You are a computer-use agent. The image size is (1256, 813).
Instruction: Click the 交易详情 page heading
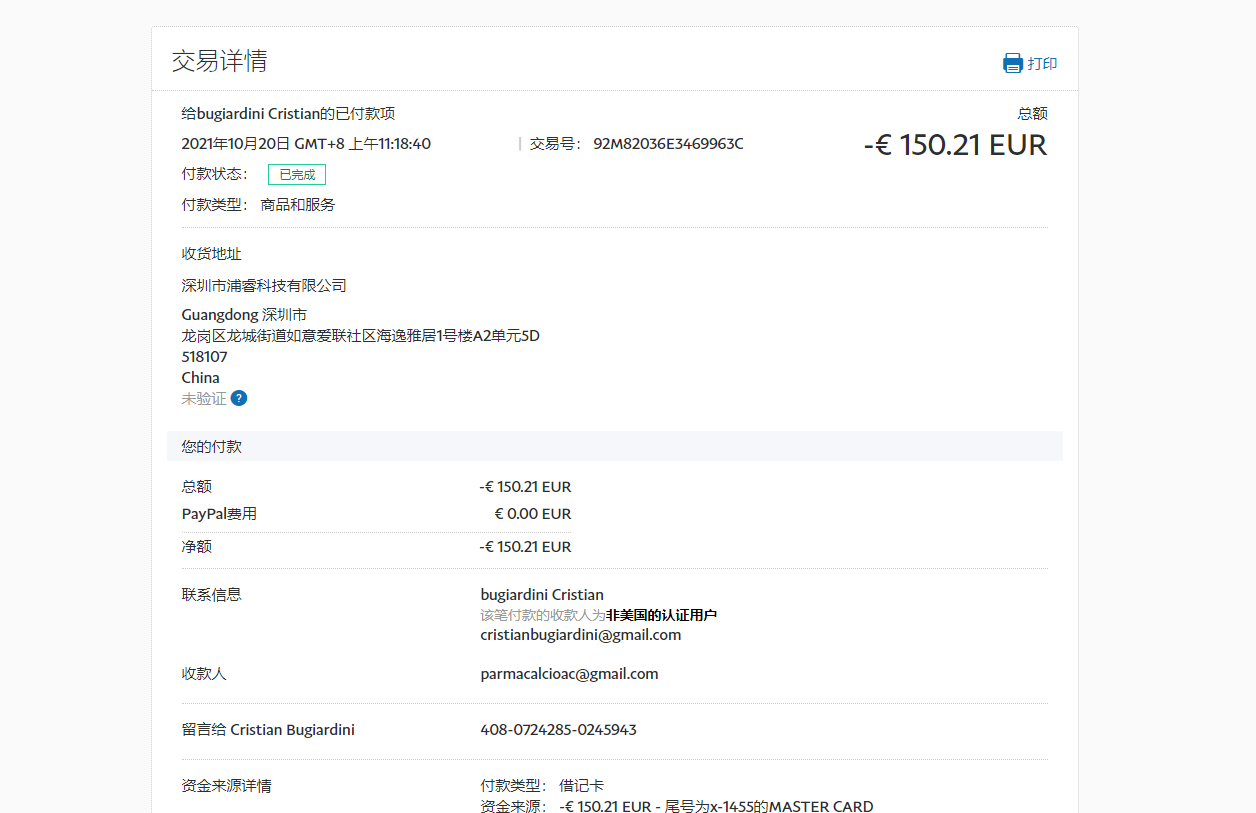pyautogui.click(x=219, y=61)
